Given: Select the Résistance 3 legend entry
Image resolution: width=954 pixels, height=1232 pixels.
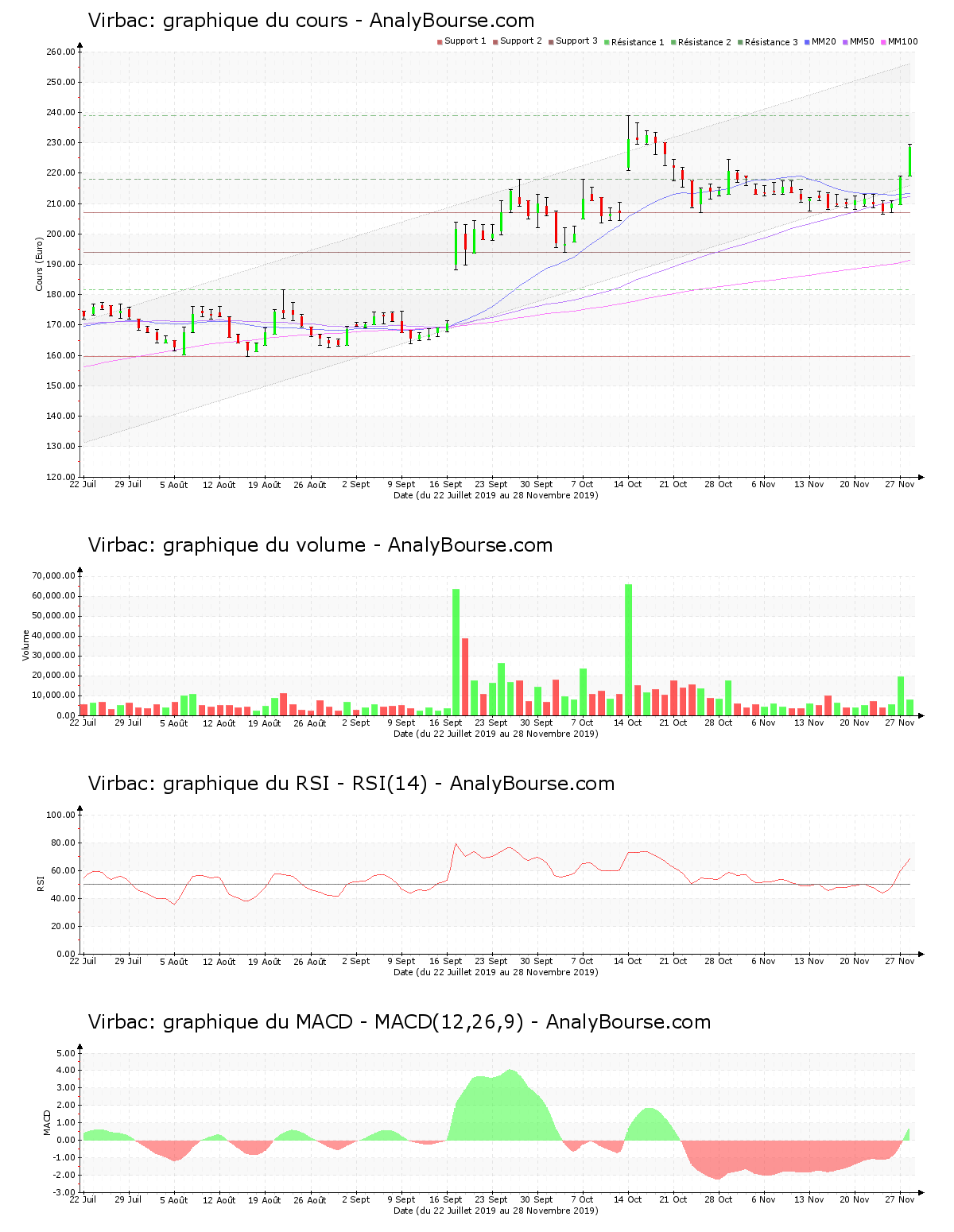Looking at the screenshot, I should (x=767, y=42).
